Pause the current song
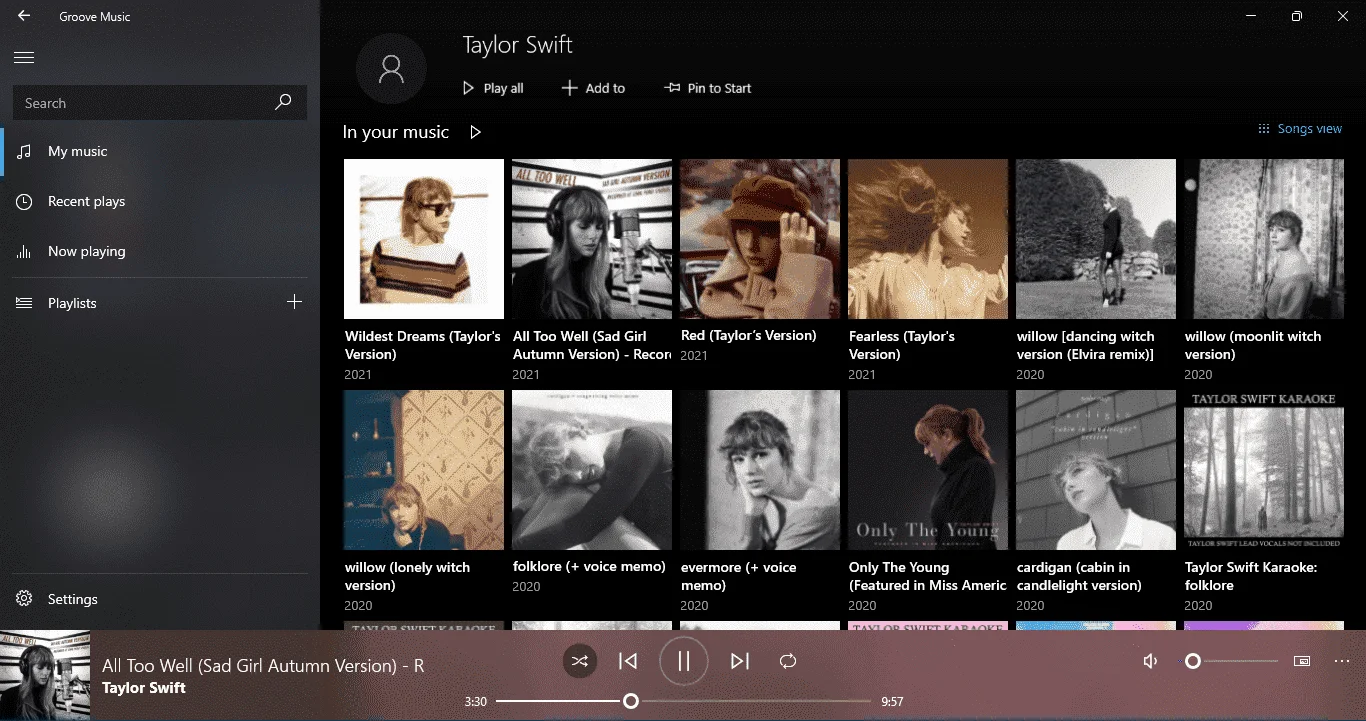This screenshot has height=721, width=1366. point(684,661)
